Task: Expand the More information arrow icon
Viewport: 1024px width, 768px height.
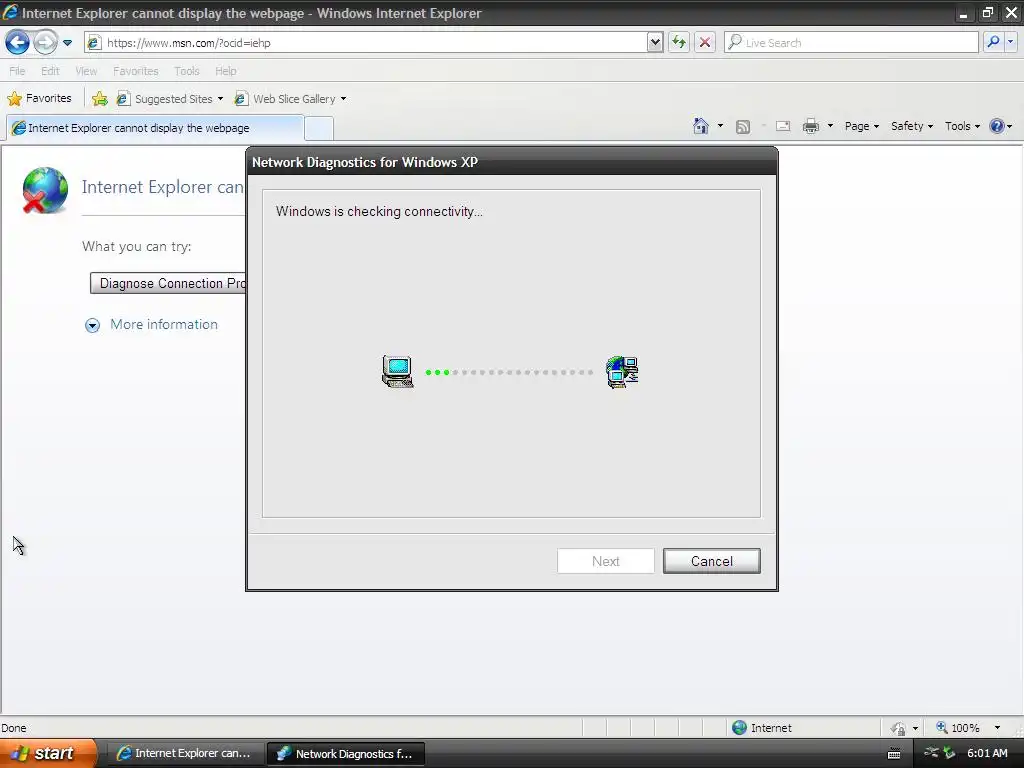Action: [93, 325]
